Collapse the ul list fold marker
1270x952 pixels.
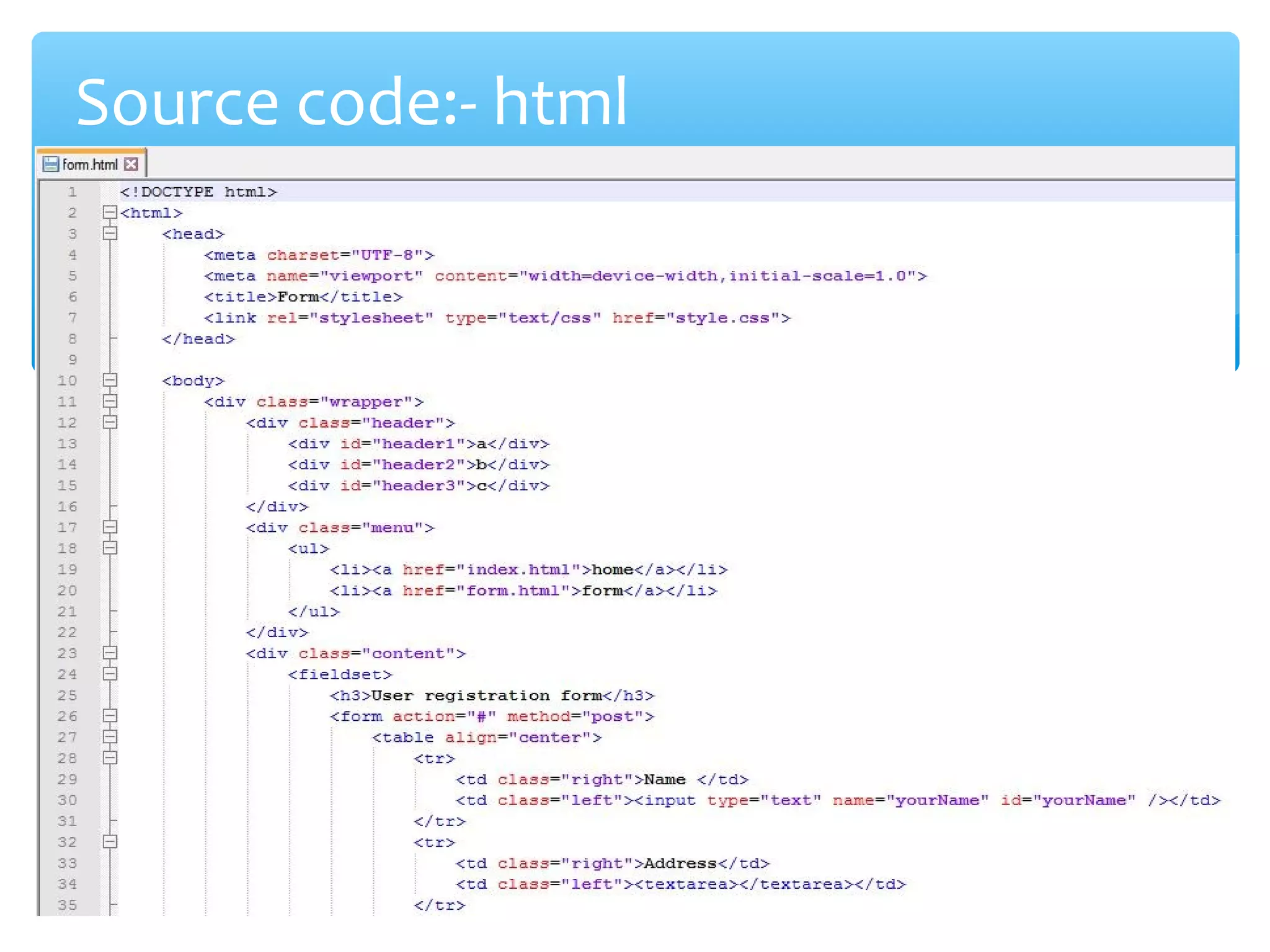pos(110,548)
